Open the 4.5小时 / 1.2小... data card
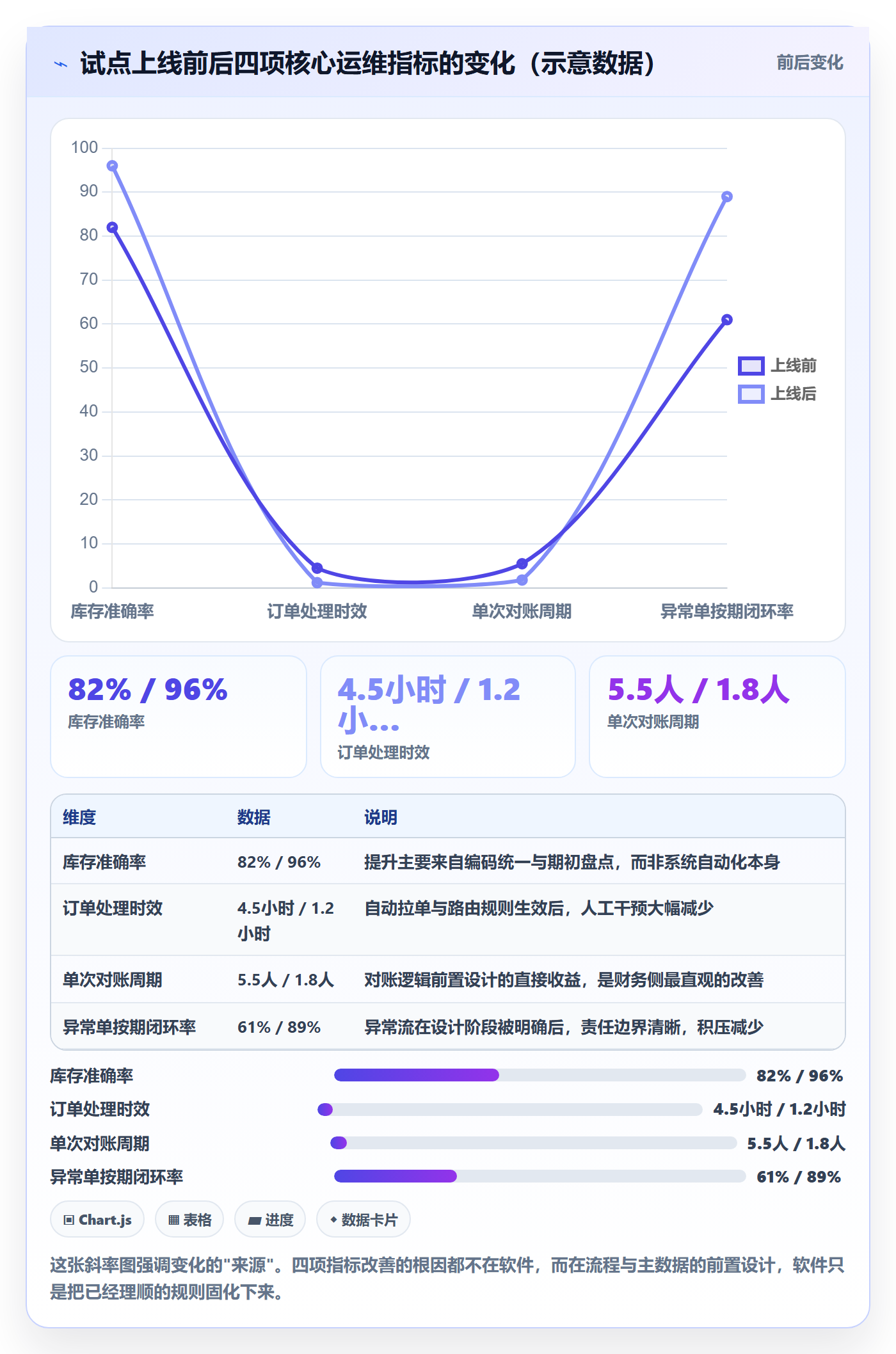 (448, 717)
